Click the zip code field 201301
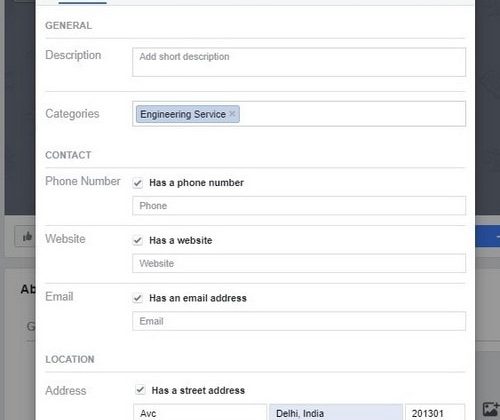 pos(435,413)
